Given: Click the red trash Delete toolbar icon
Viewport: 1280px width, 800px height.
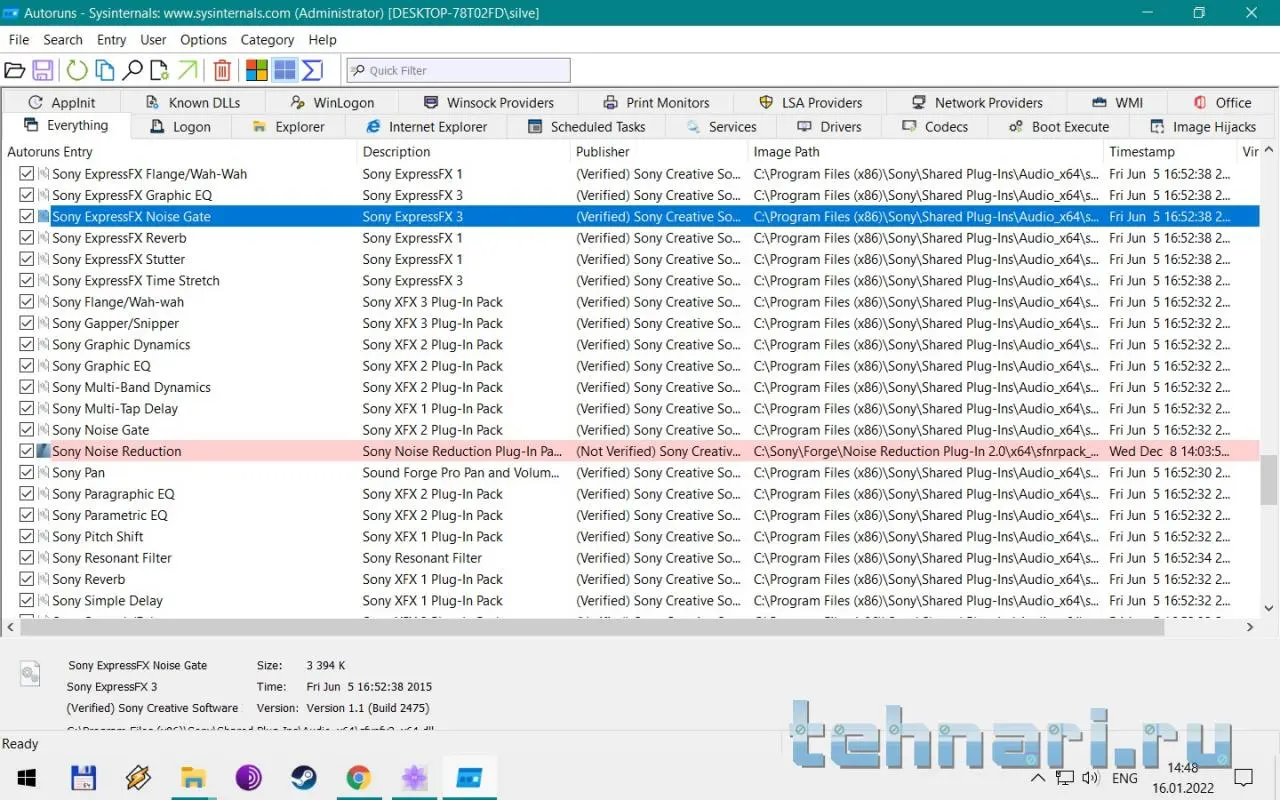Looking at the screenshot, I should pos(222,70).
